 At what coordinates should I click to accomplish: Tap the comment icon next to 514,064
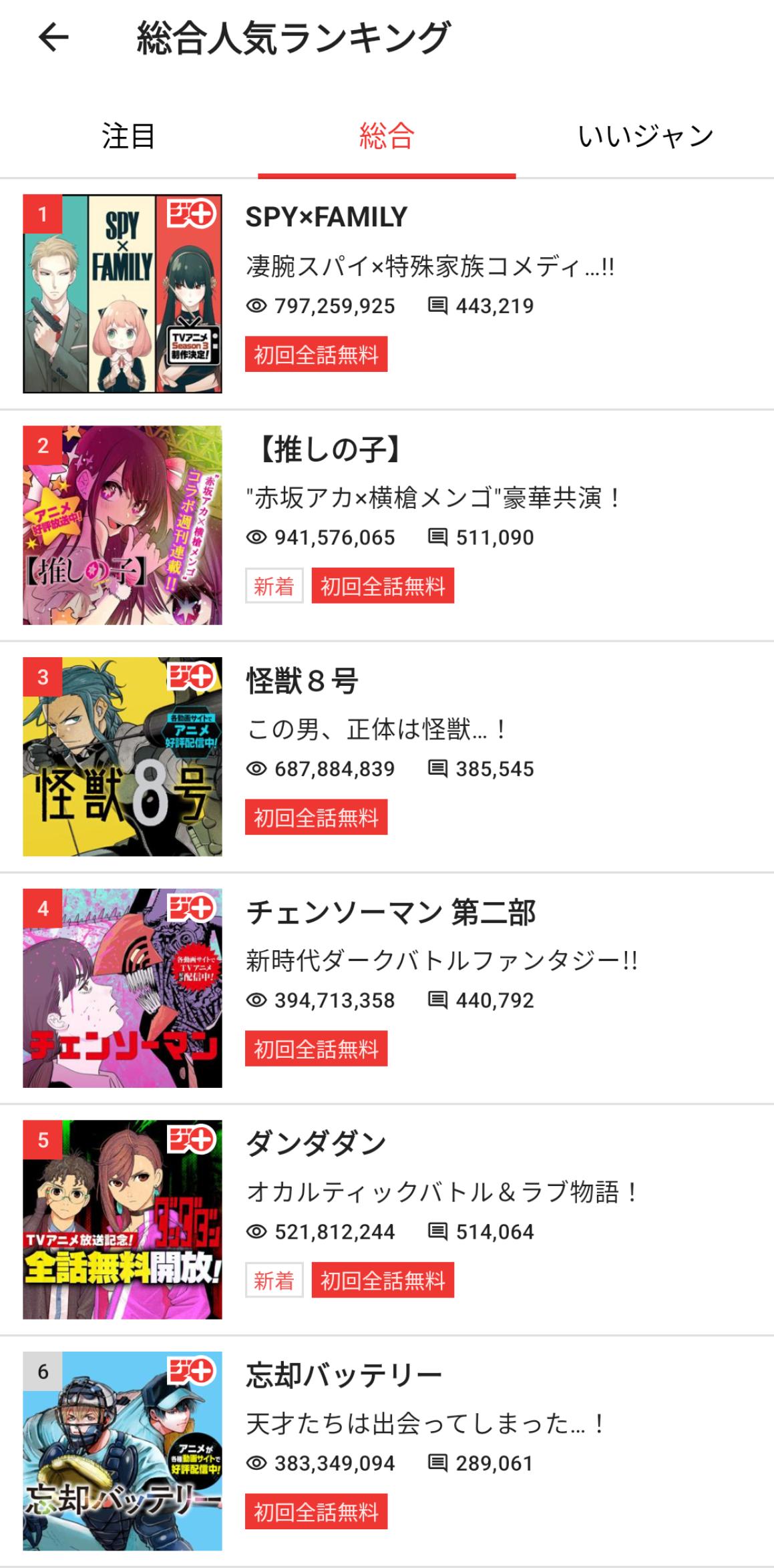click(x=437, y=1231)
